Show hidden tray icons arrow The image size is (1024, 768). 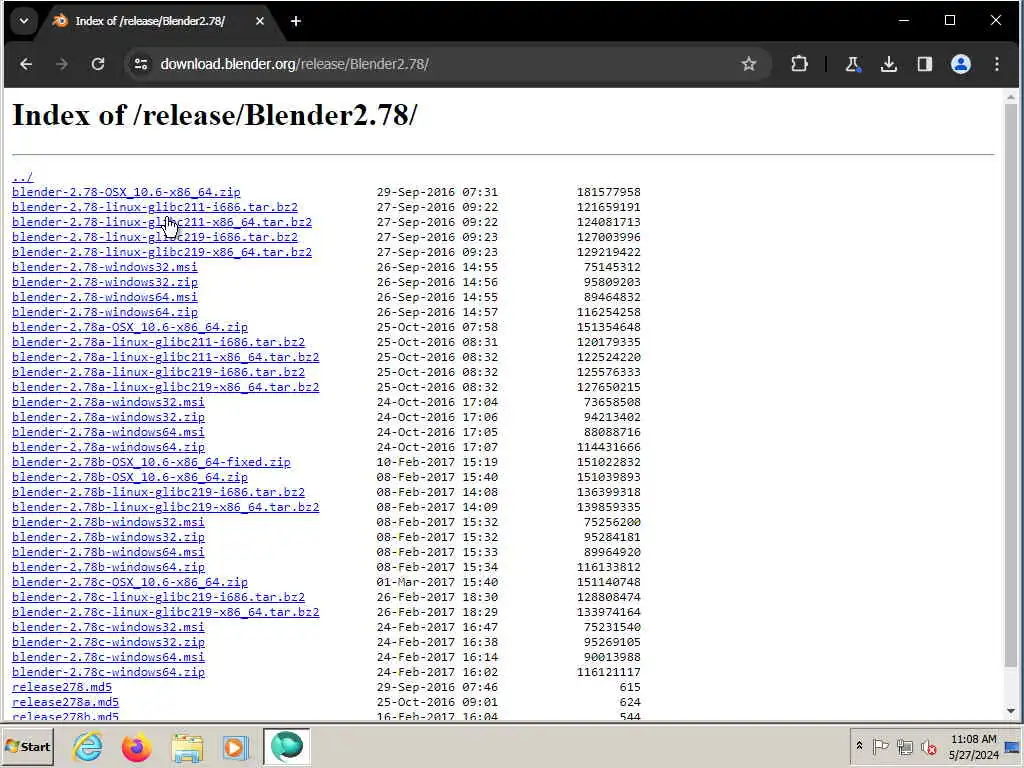[x=859, y=746]
